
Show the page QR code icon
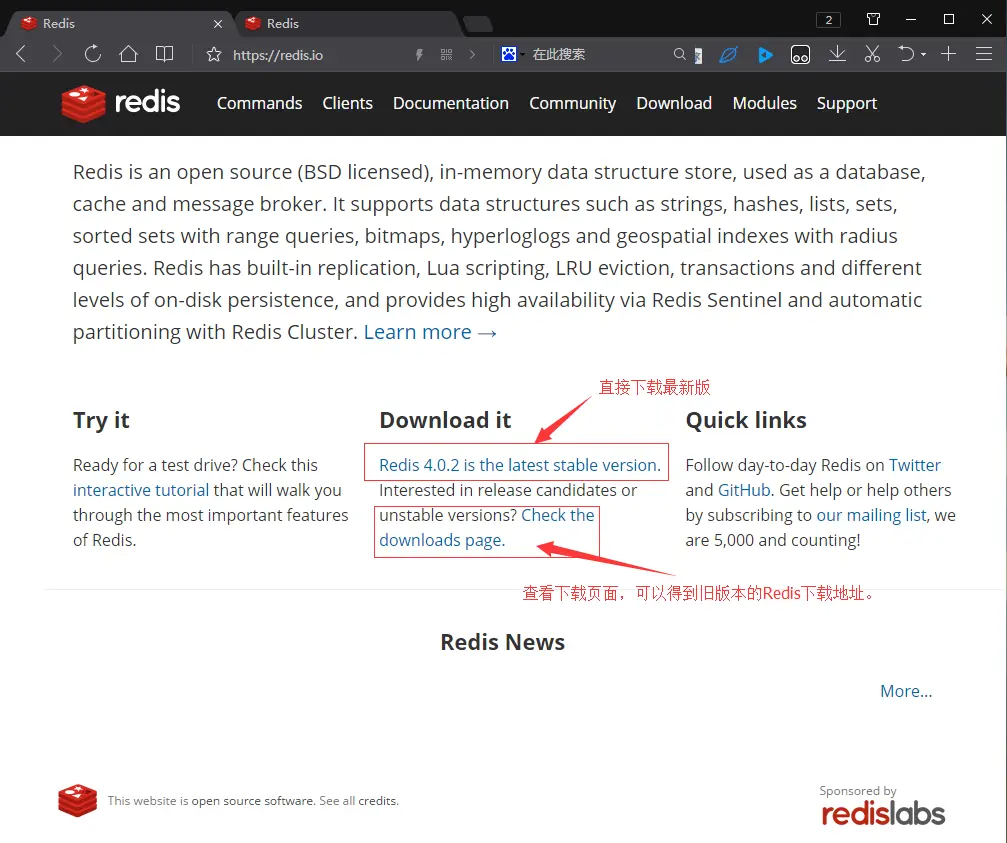446,55
